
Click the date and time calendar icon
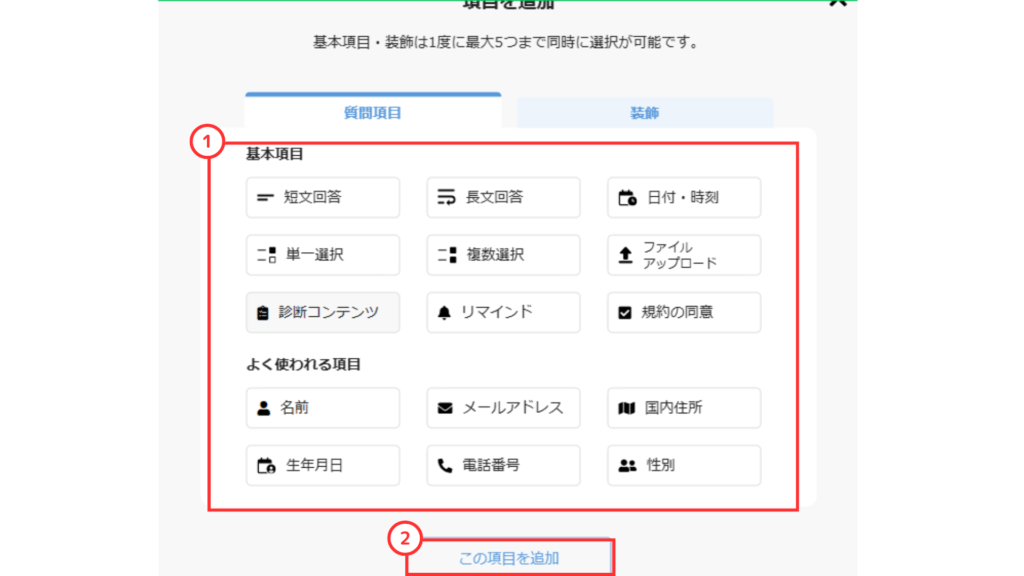(x=627, y=198)
